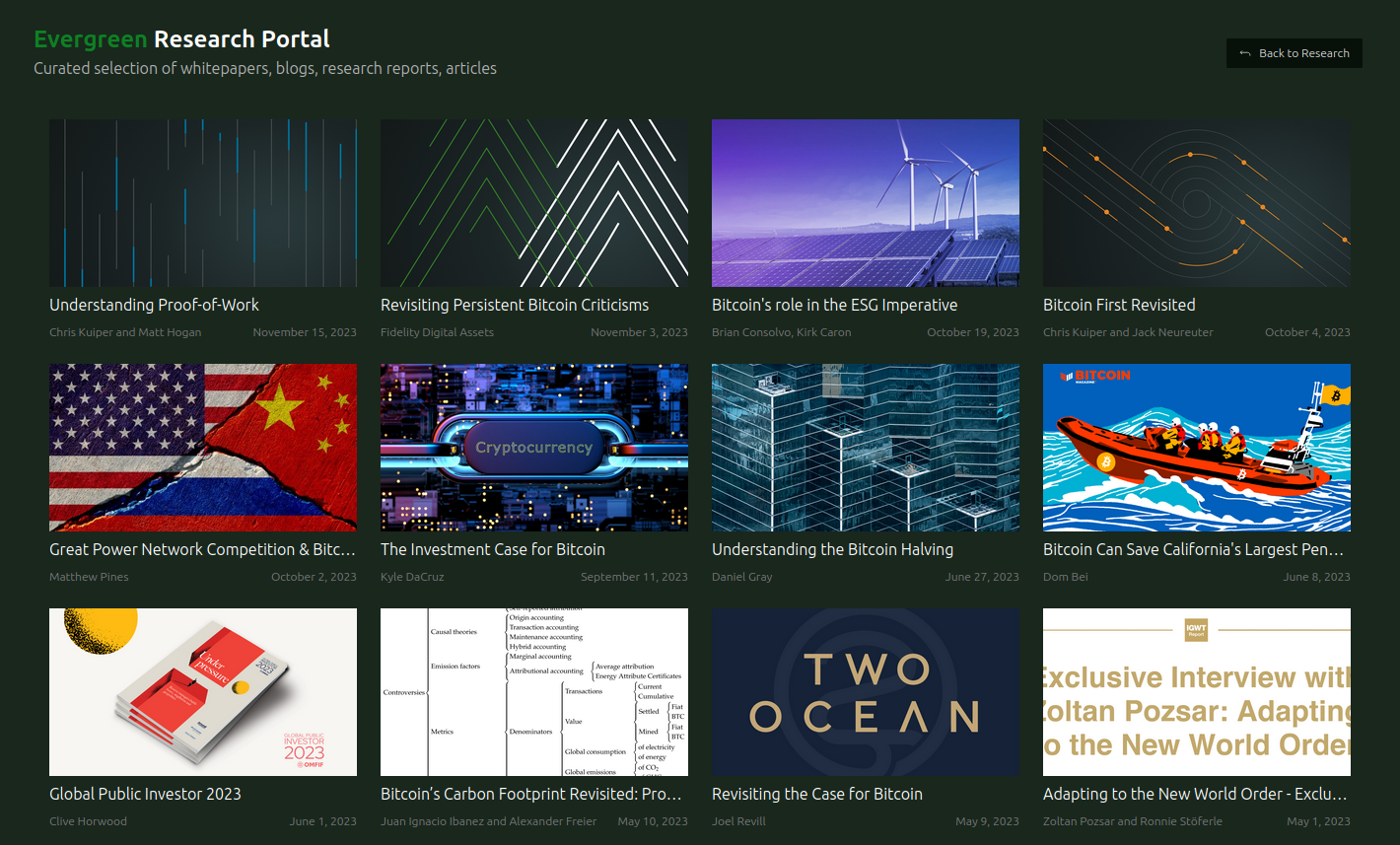
Task: Click the May 10, 2023 date
Action: pyautogui.click(x=653, y=821)
